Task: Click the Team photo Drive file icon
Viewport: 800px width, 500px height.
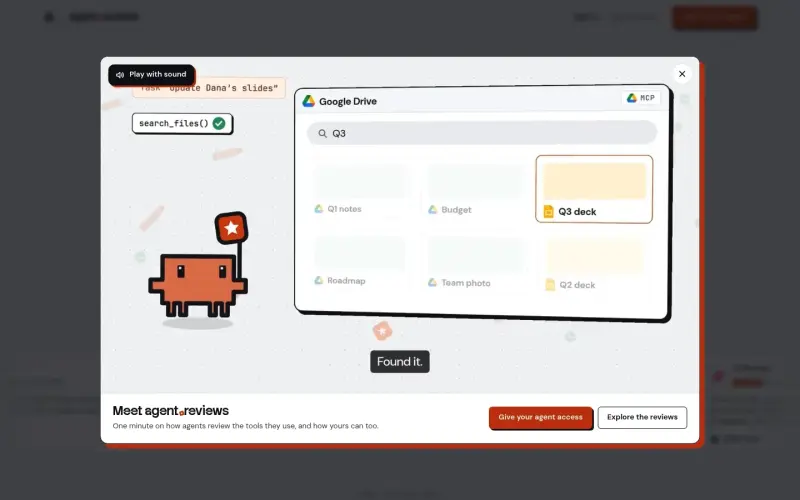Action: [x=433, y=282]
